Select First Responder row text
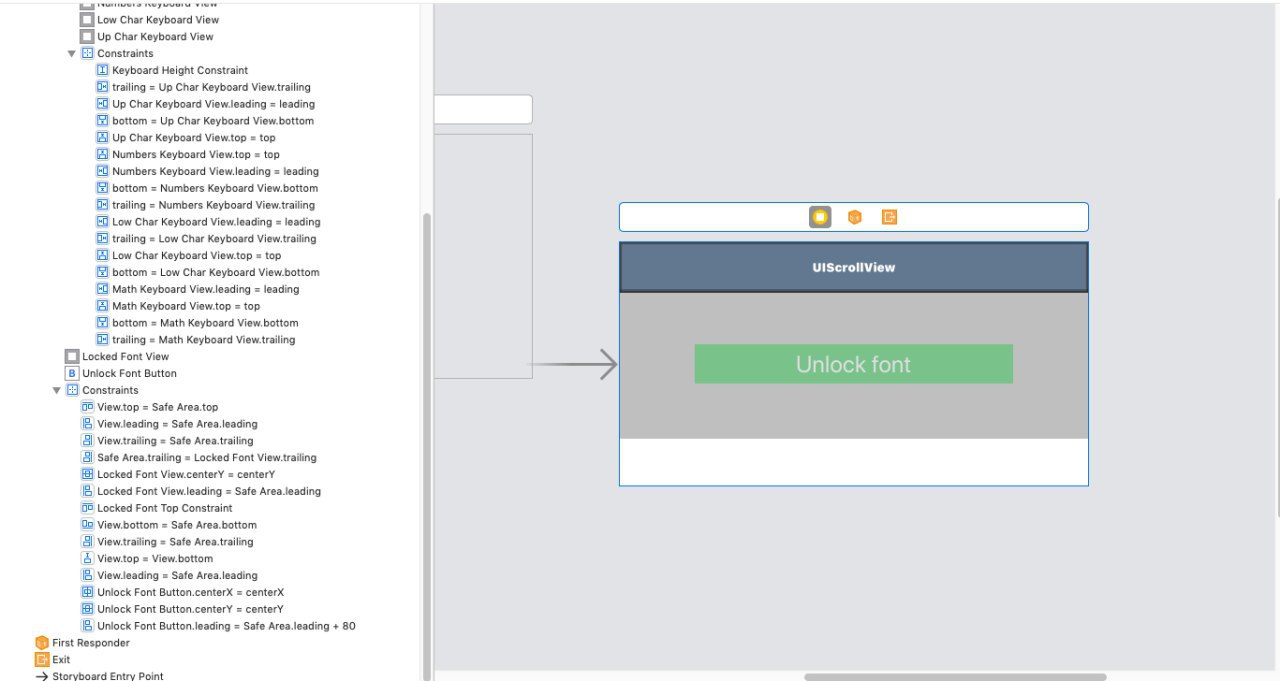The image size is (1280, 681). tap(91, 643)
